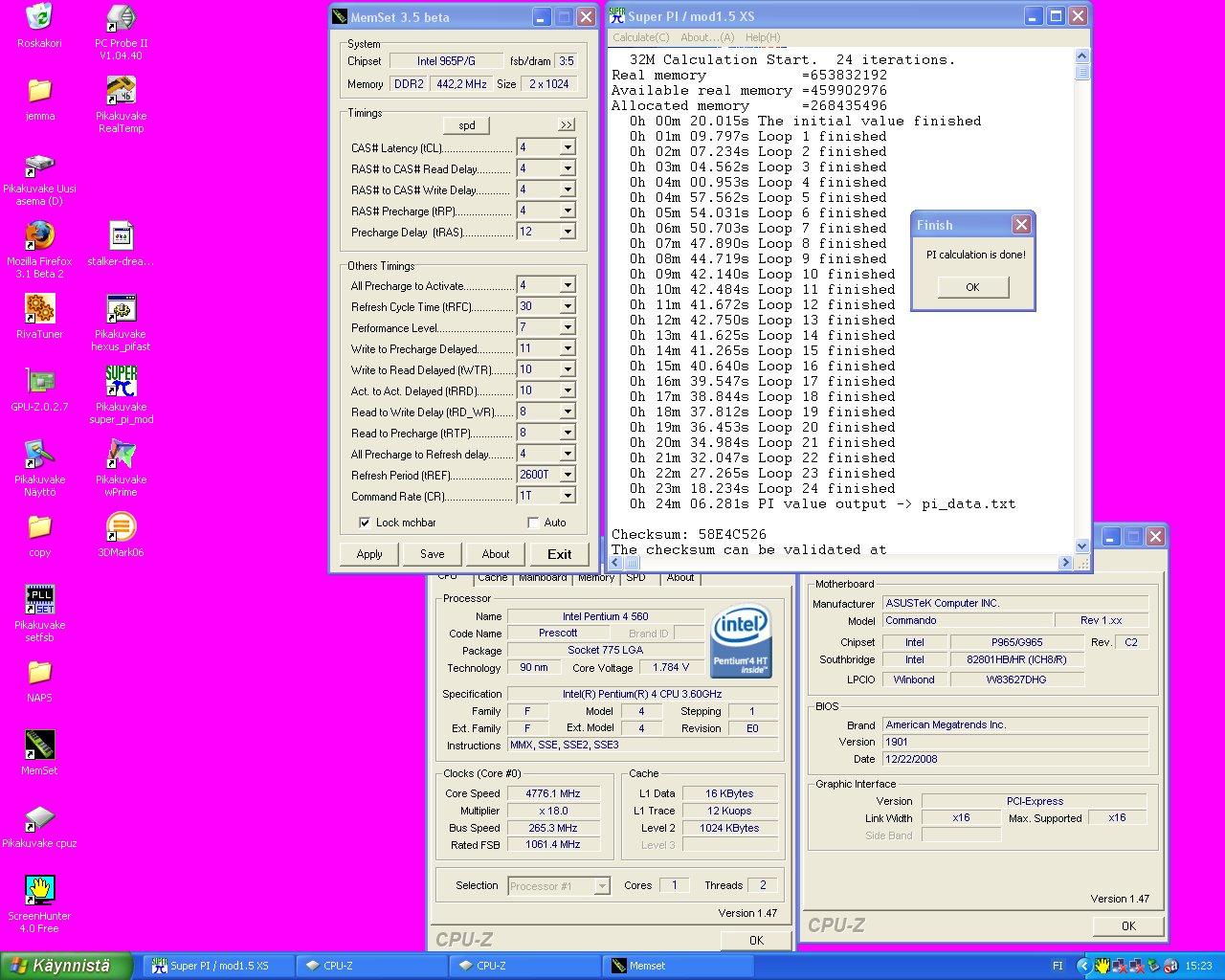Click the spd button in MemSet Timings
Screen dimensions: 1225x980
pos(467,125)
